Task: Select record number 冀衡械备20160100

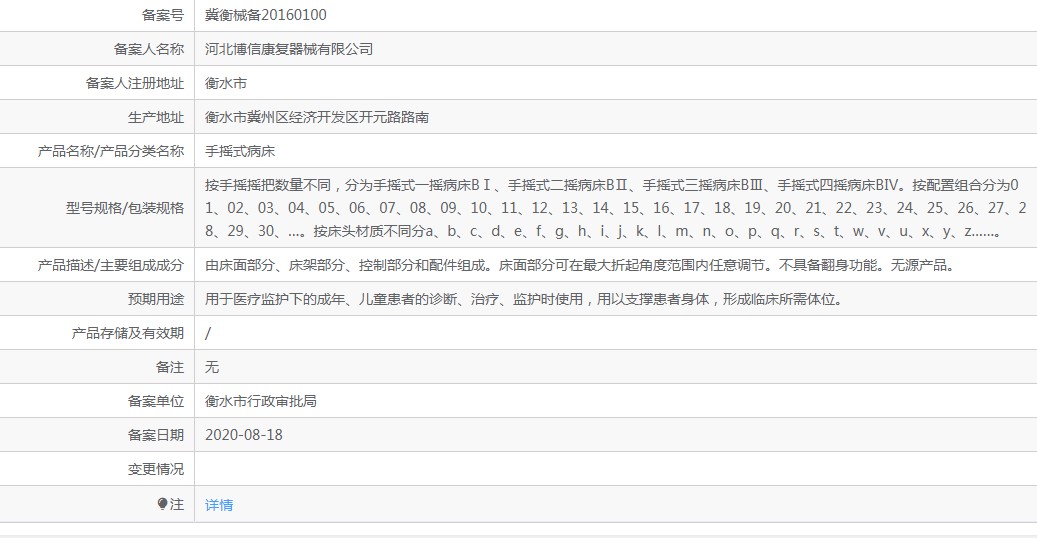Action: point(266,15)
